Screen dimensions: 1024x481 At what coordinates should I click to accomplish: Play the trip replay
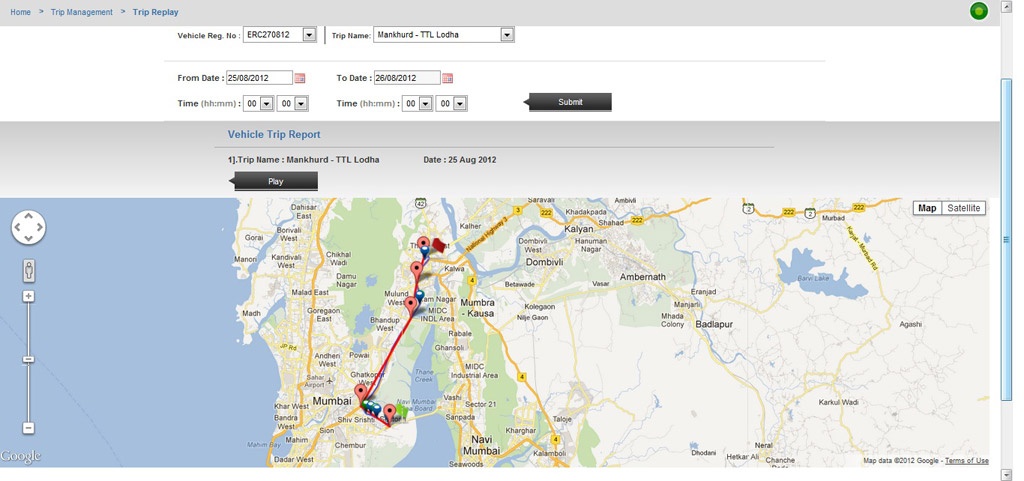click(x=276, y=181)
